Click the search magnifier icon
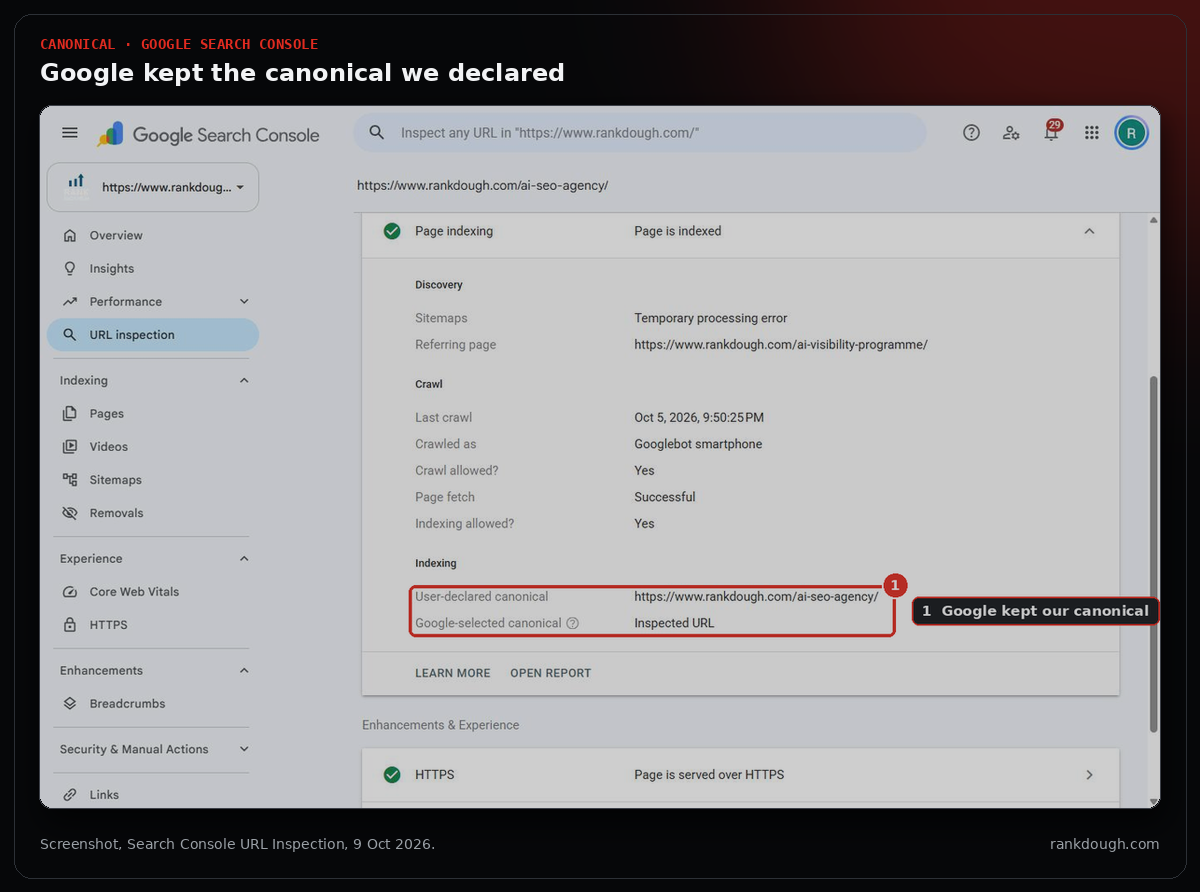1200x892 pixels. click(x=377, y=132)
